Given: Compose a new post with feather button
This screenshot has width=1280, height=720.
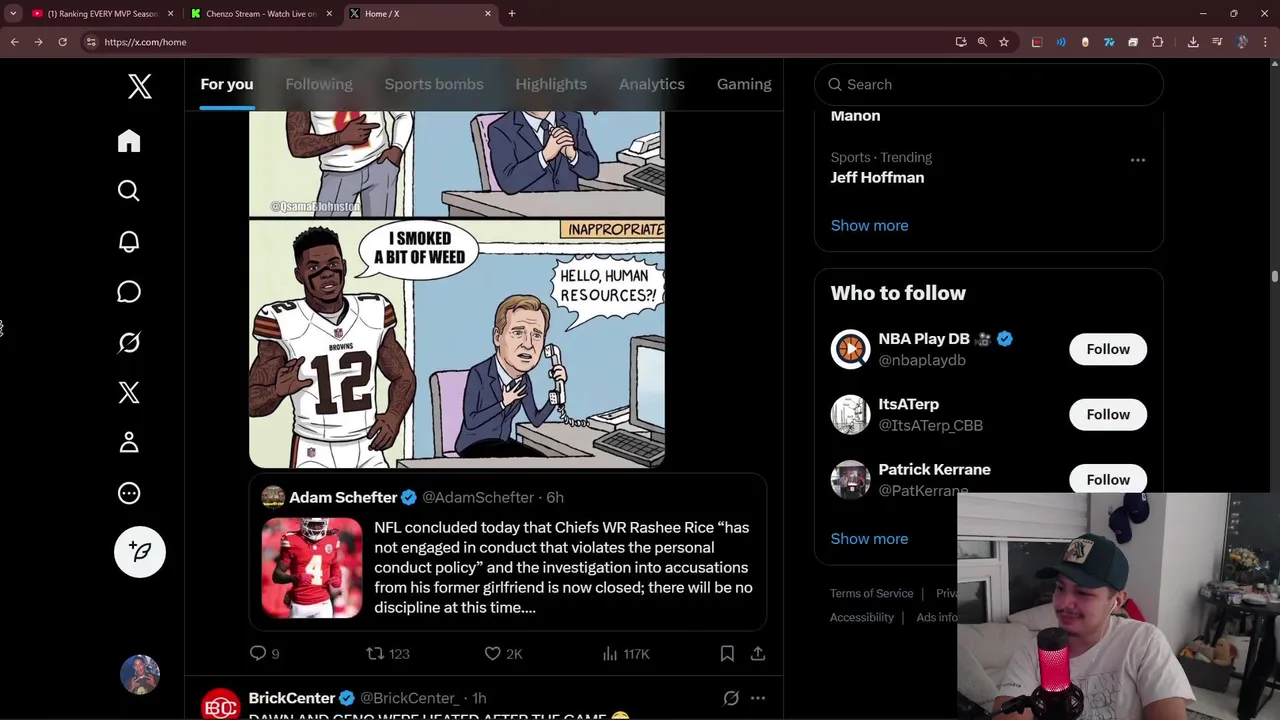Looking at the screenshot, I should pyautogui.click(x=140, y=552).
